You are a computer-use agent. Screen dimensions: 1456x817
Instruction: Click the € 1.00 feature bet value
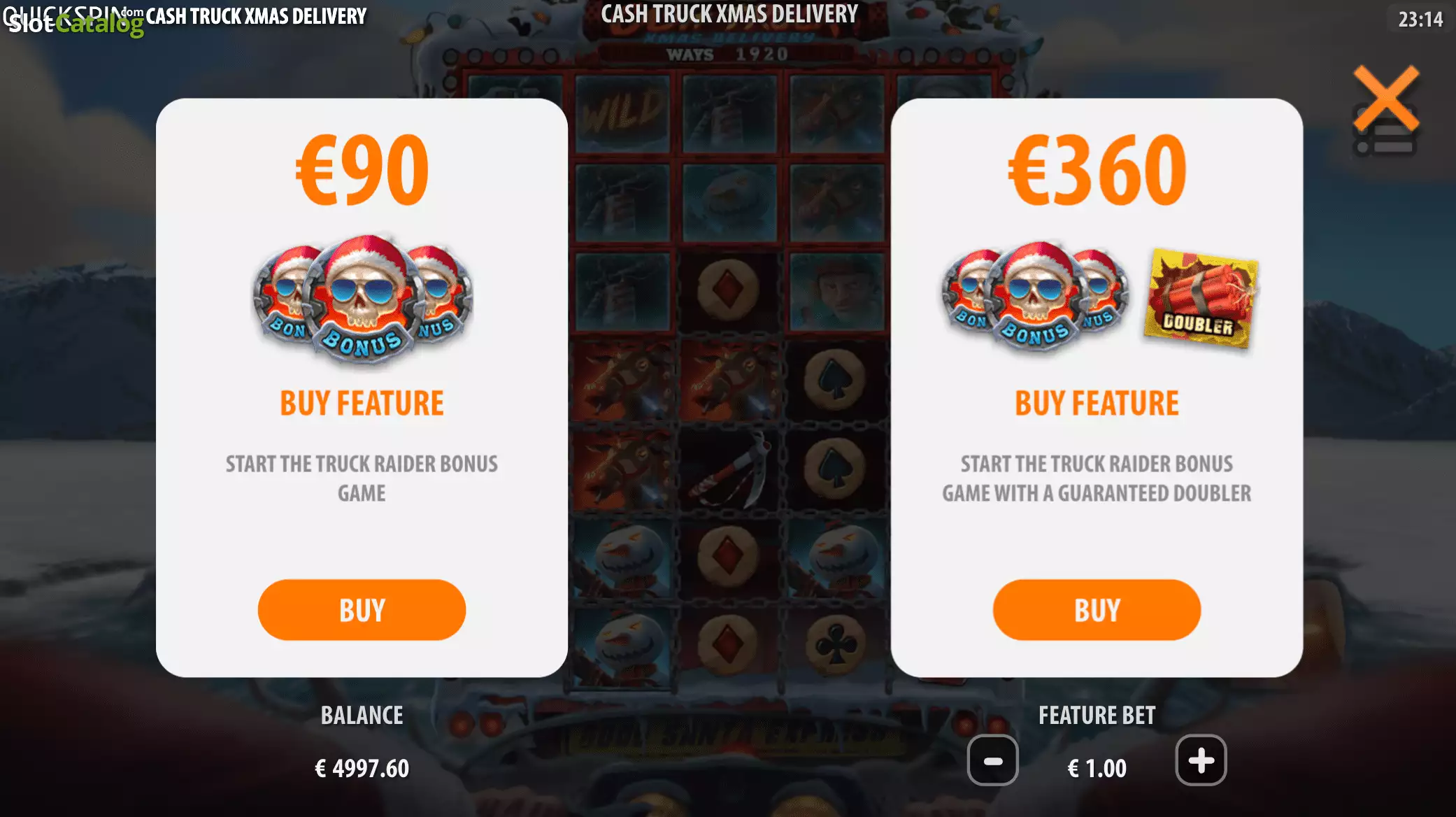1097,769
